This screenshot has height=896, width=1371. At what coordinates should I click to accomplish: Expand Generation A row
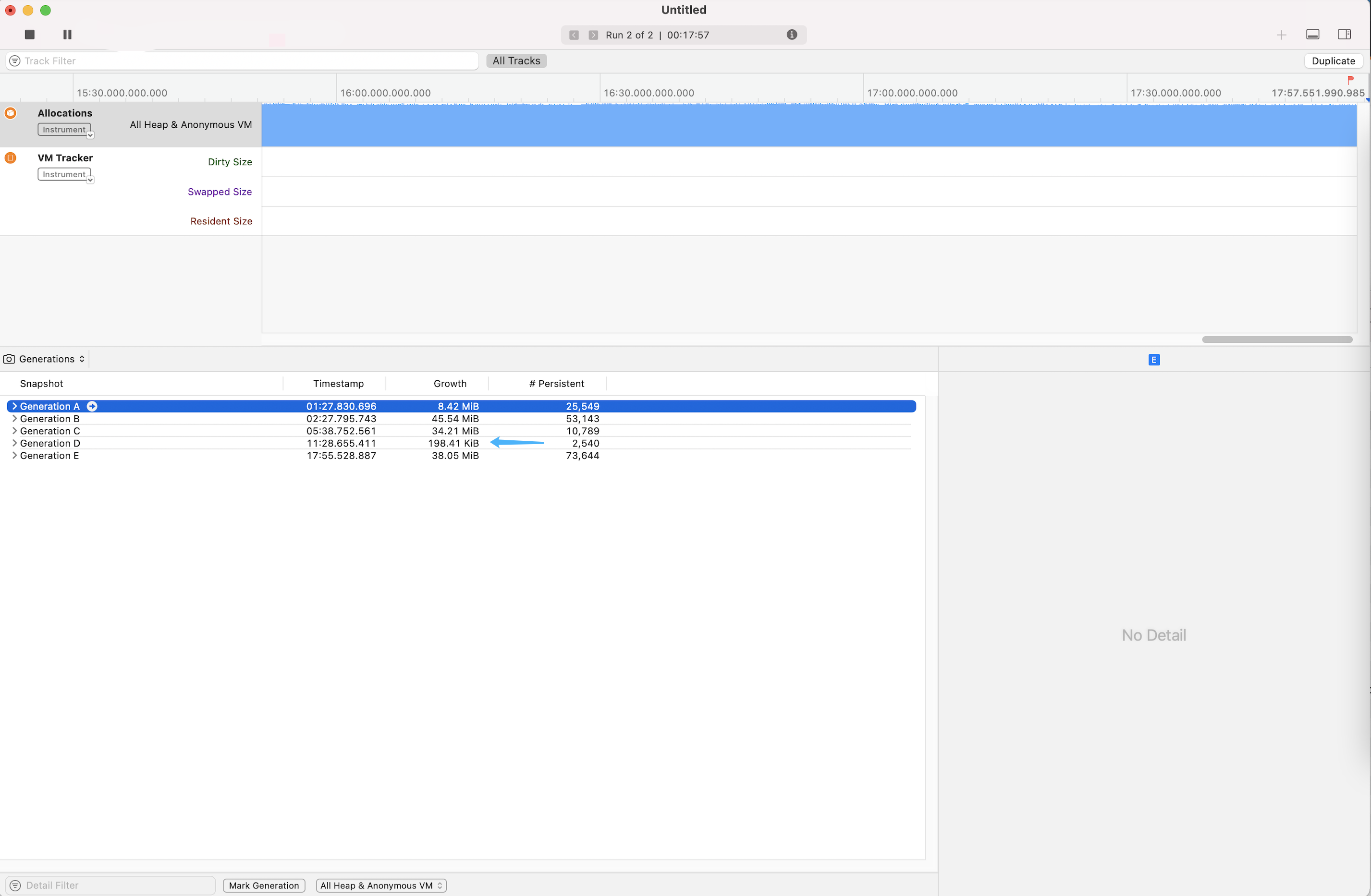[14, 407]
